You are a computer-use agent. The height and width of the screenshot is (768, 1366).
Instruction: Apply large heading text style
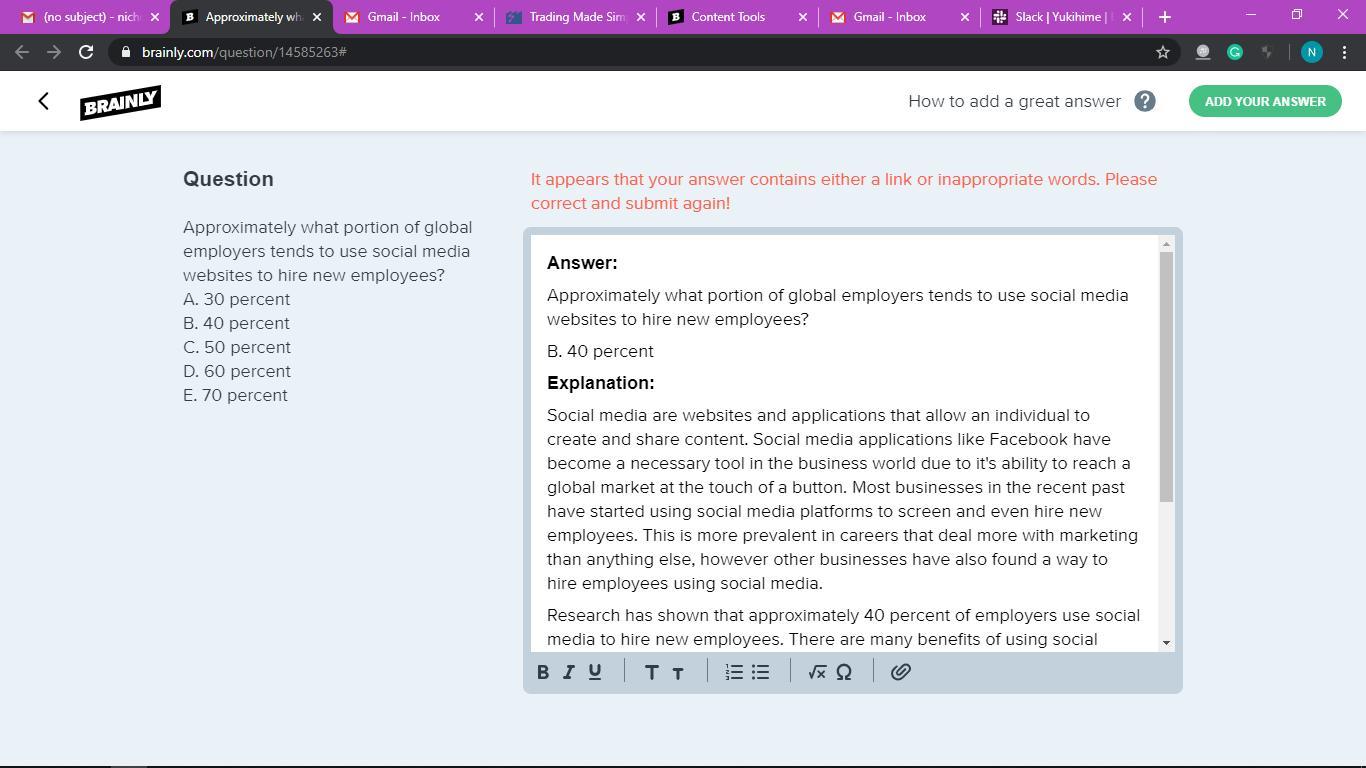point(651,672)
